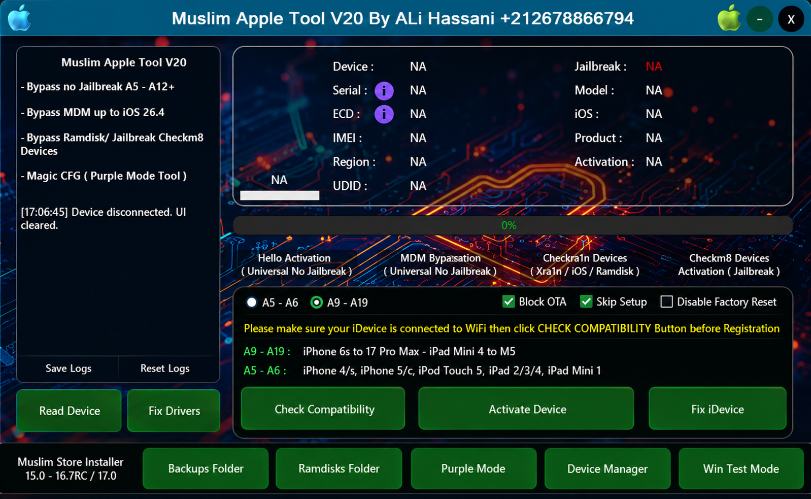Click the Fix Drivers button
Image resolution: width=811 pixels, height=499 pixels.
[x=174, y=411]
